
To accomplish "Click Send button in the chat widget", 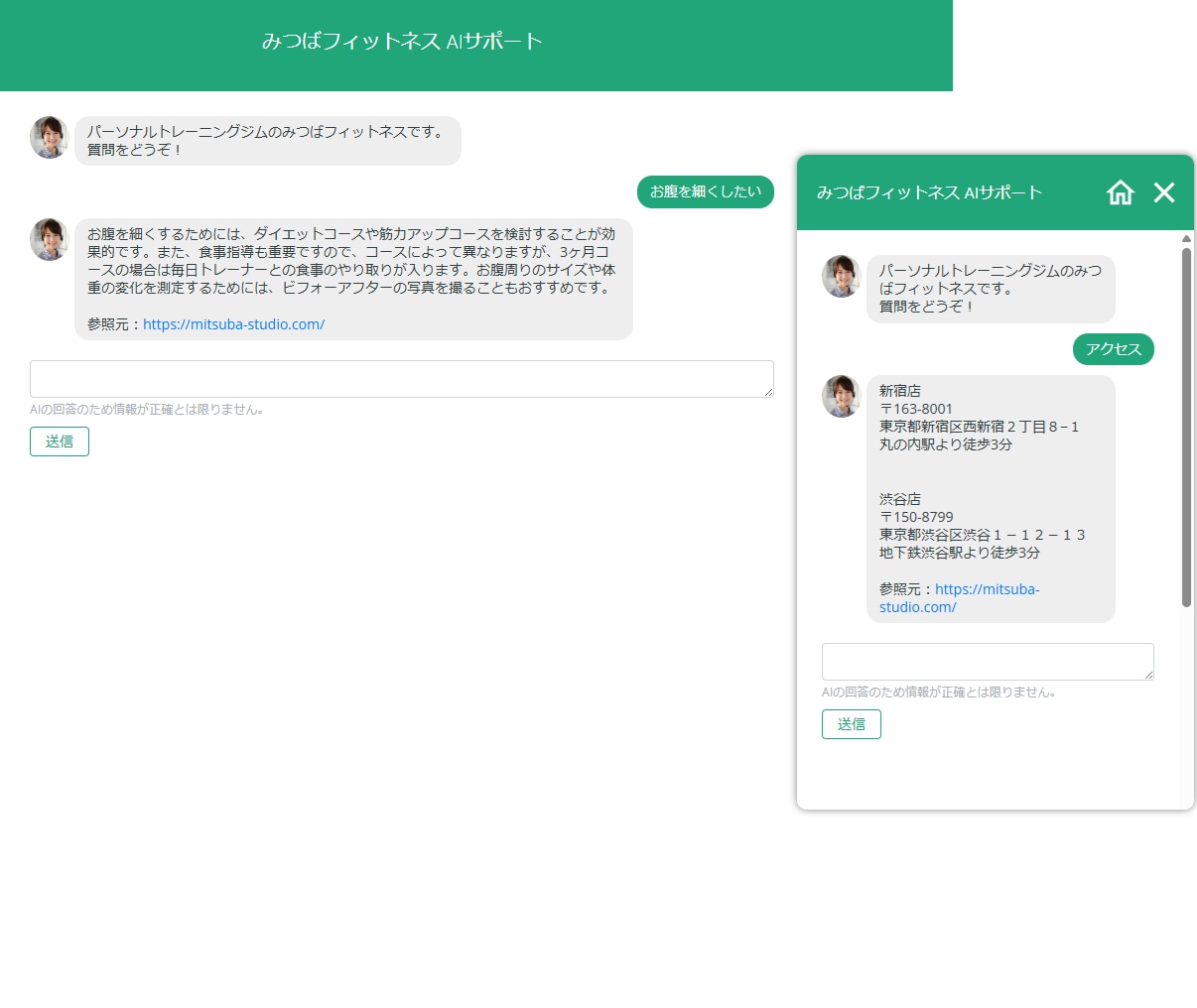I will pos(852,724).
